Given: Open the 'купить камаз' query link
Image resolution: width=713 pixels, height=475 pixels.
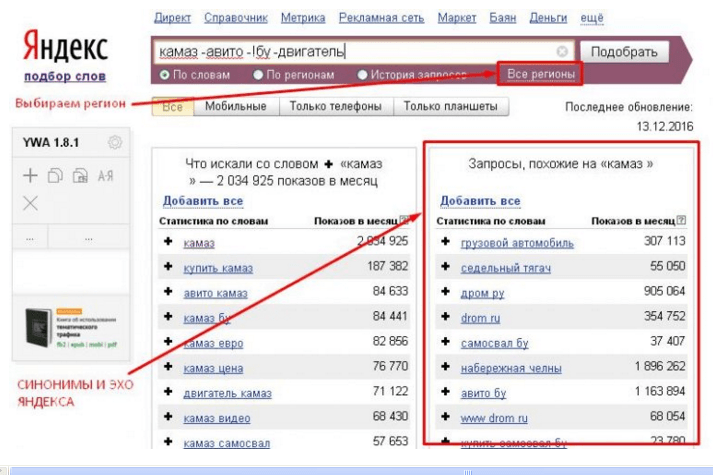Looking at the screenshot, I should click(x=218, y=269).
